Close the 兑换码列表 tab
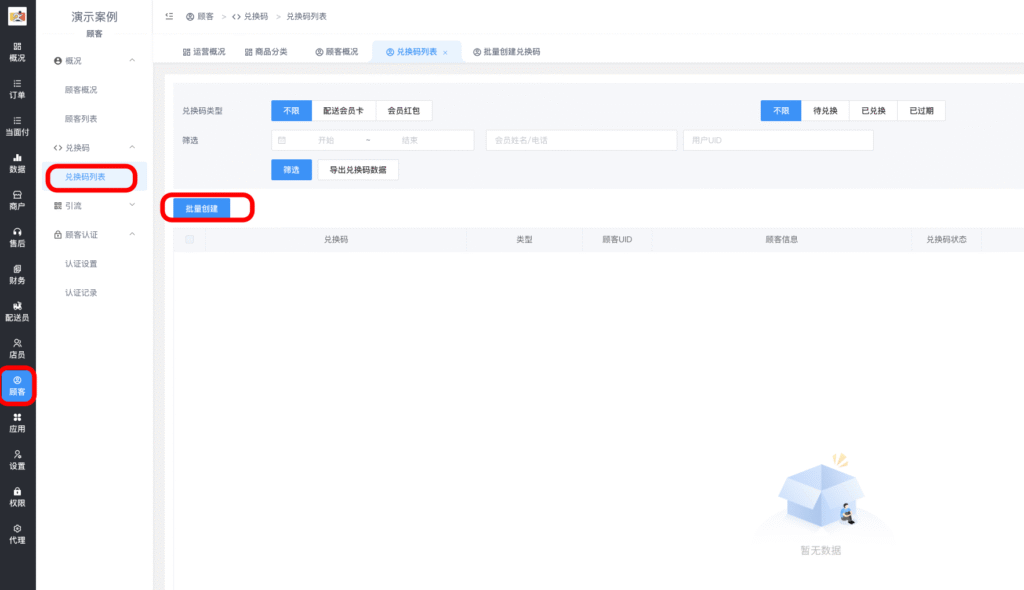This screenshot has width=1024, height=590. pyautogui.click(x=445, y=52)
